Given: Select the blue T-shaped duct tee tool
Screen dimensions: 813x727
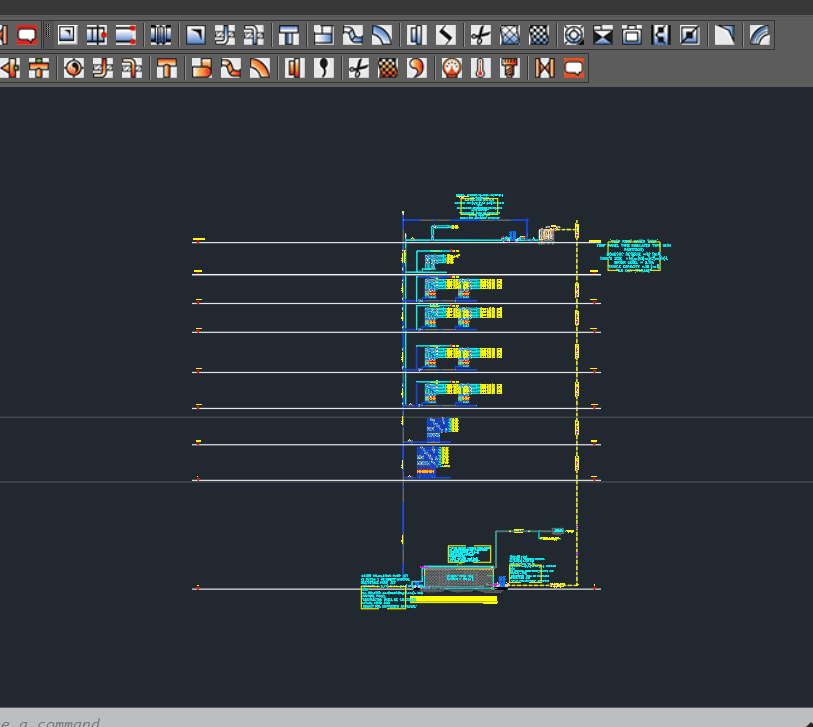Looking at the screenshot, I should coord(289,35).
